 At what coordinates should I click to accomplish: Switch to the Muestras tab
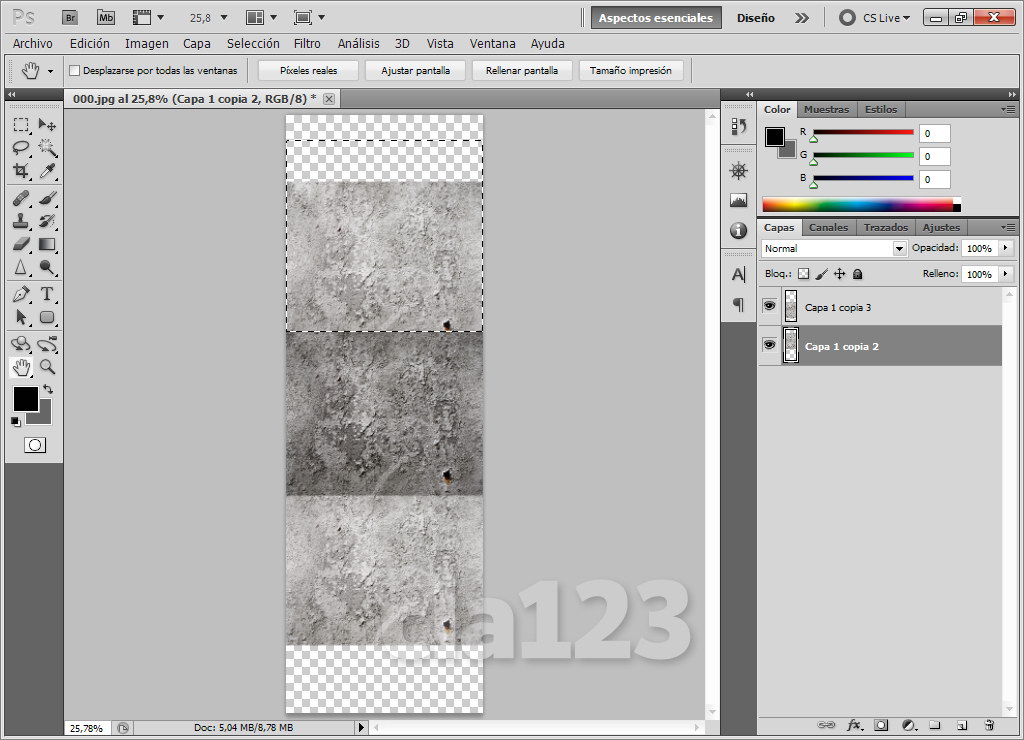(x=826, y=109)
